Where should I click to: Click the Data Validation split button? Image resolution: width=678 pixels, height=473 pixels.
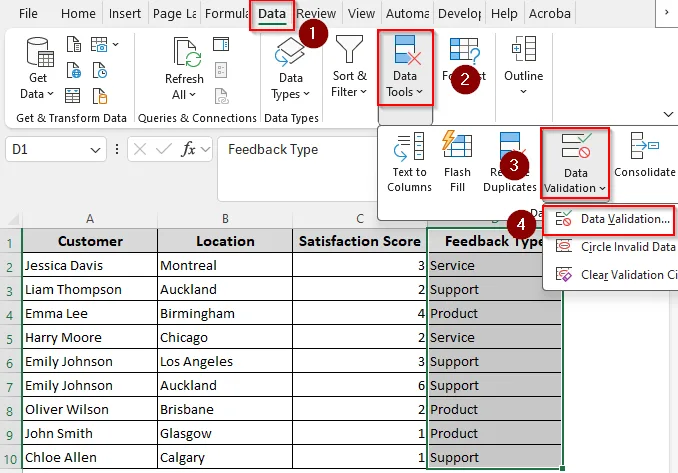575,163
